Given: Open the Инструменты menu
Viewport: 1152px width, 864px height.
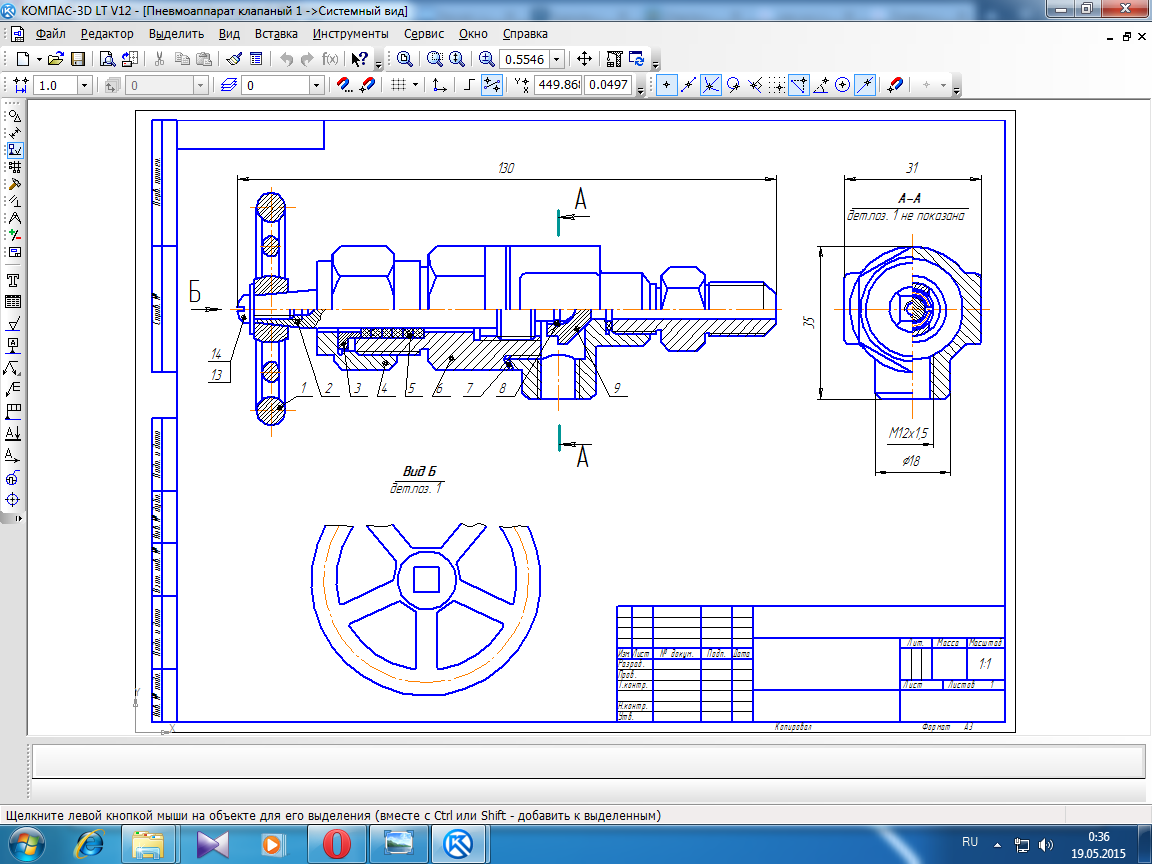Looking at the screenshot, I should pyautogui.click(x=350, y=34).
